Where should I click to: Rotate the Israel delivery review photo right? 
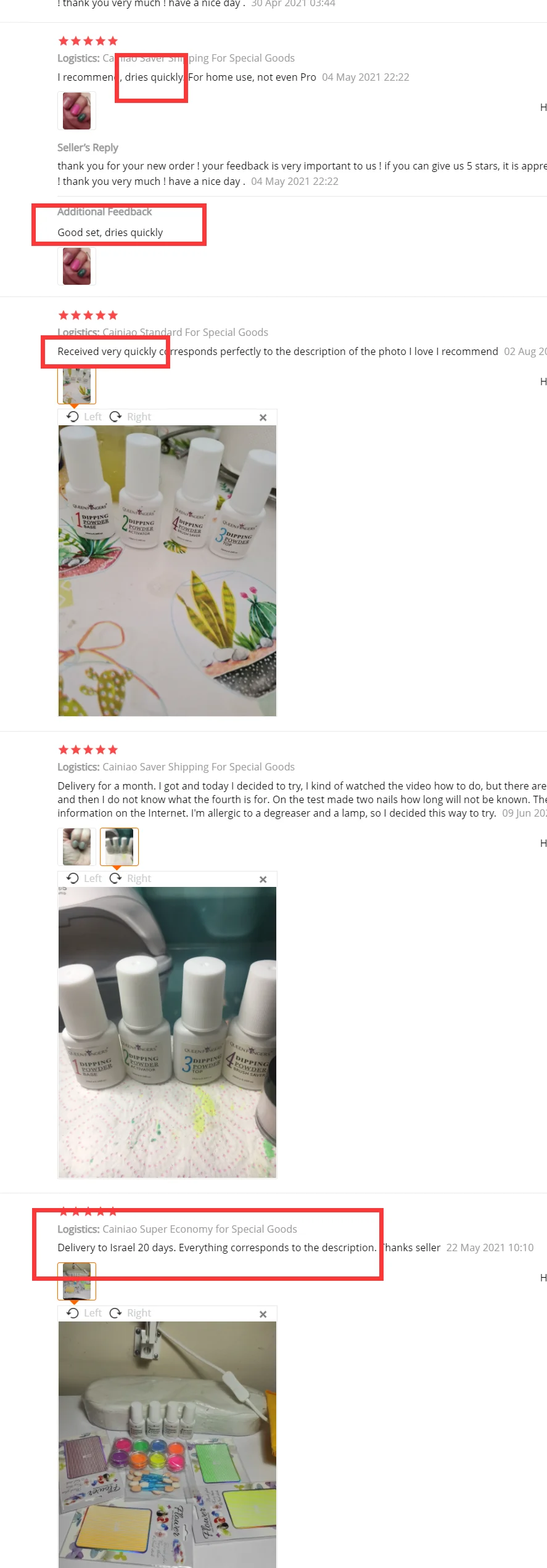click(130, 1313)
